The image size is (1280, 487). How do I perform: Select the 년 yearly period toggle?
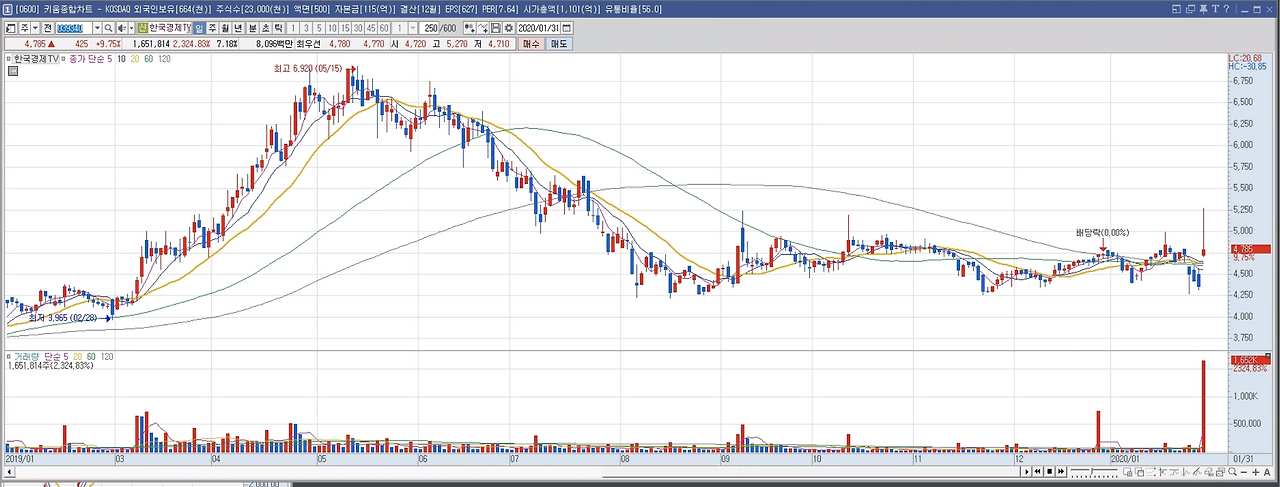coord(237,28)
